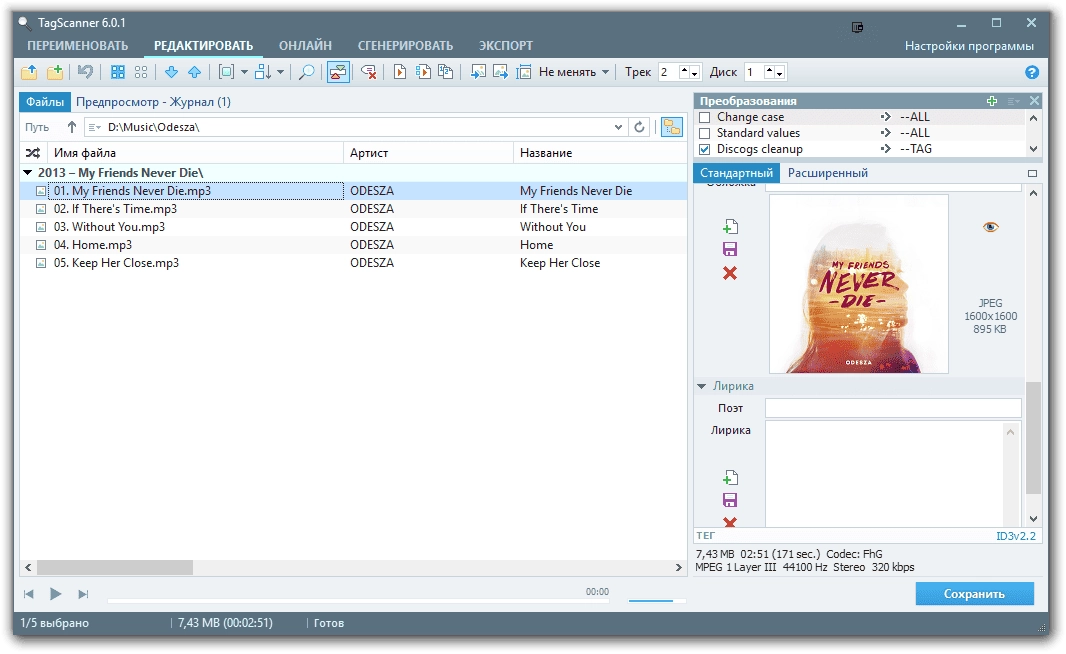This screenshot has width=1066, height=654.
Task: Open Настройки программы
Action: (969, 46)
